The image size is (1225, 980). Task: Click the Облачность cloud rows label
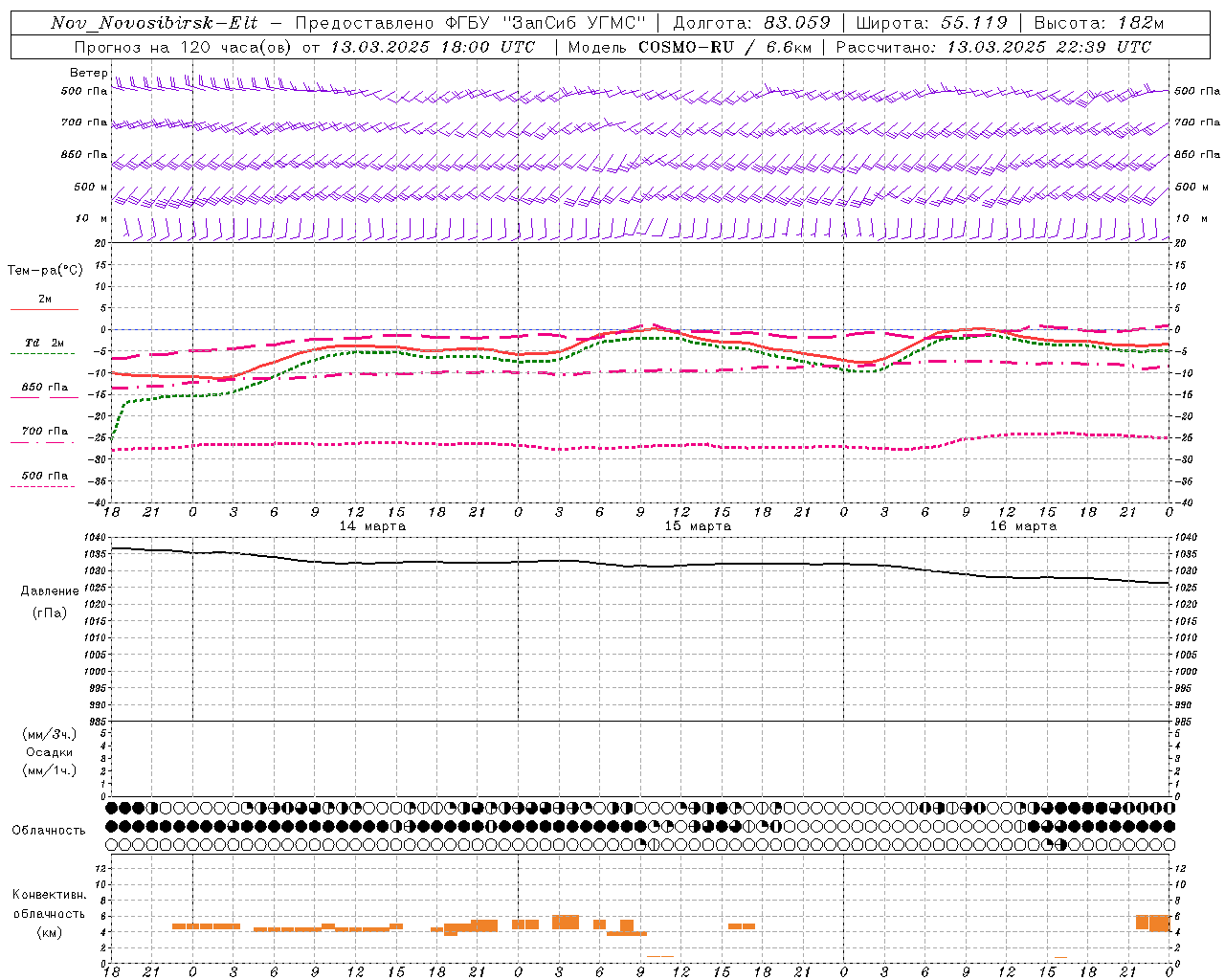49,831
